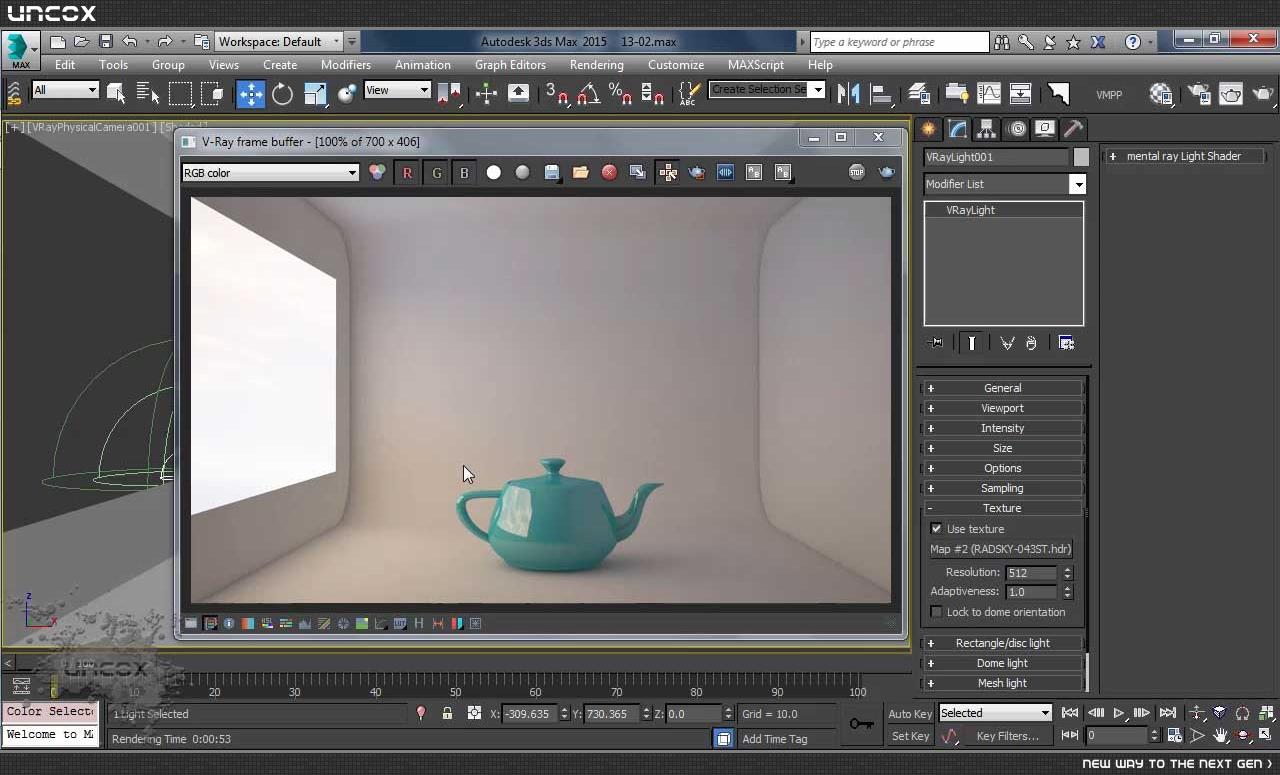Toggle the Auto Key button

(910, 714)
